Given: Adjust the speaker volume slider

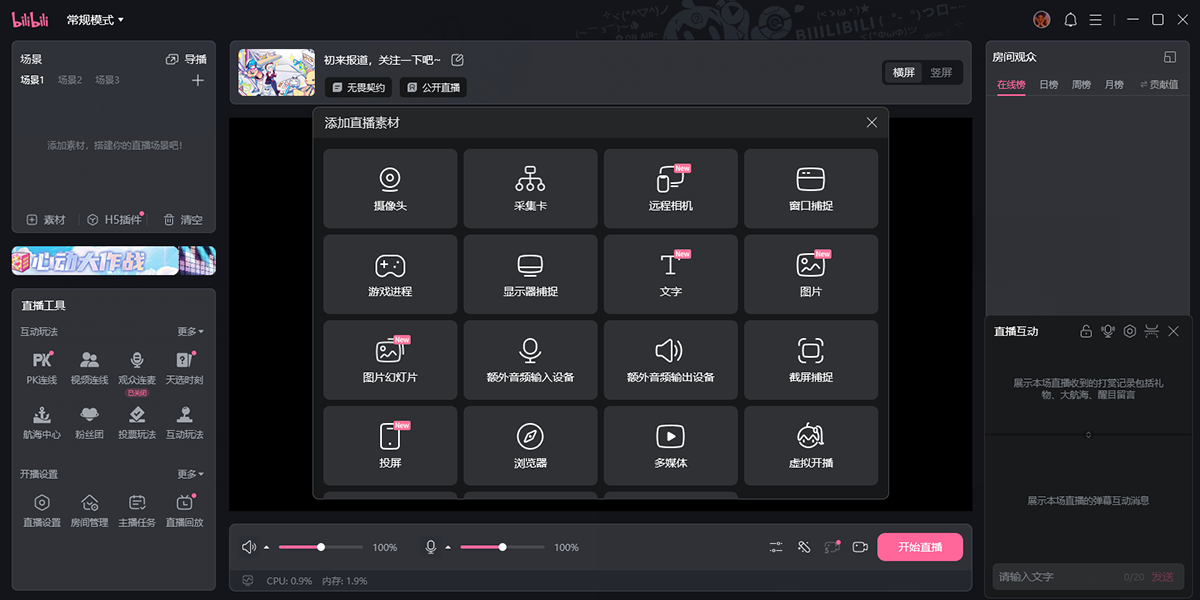Looking at the screenshot, I should point(321,547).
